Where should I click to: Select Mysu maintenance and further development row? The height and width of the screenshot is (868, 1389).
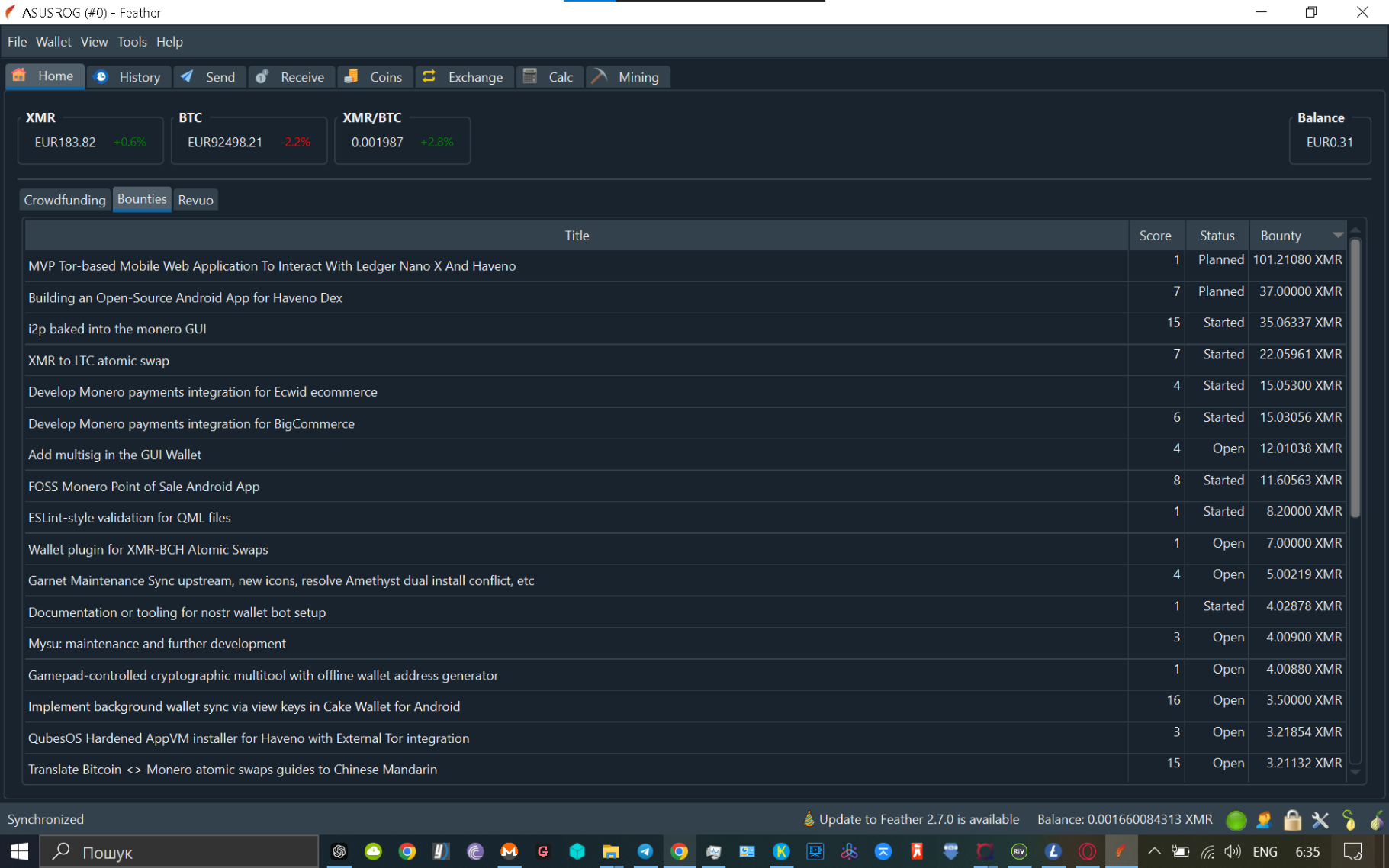(685, 644)
